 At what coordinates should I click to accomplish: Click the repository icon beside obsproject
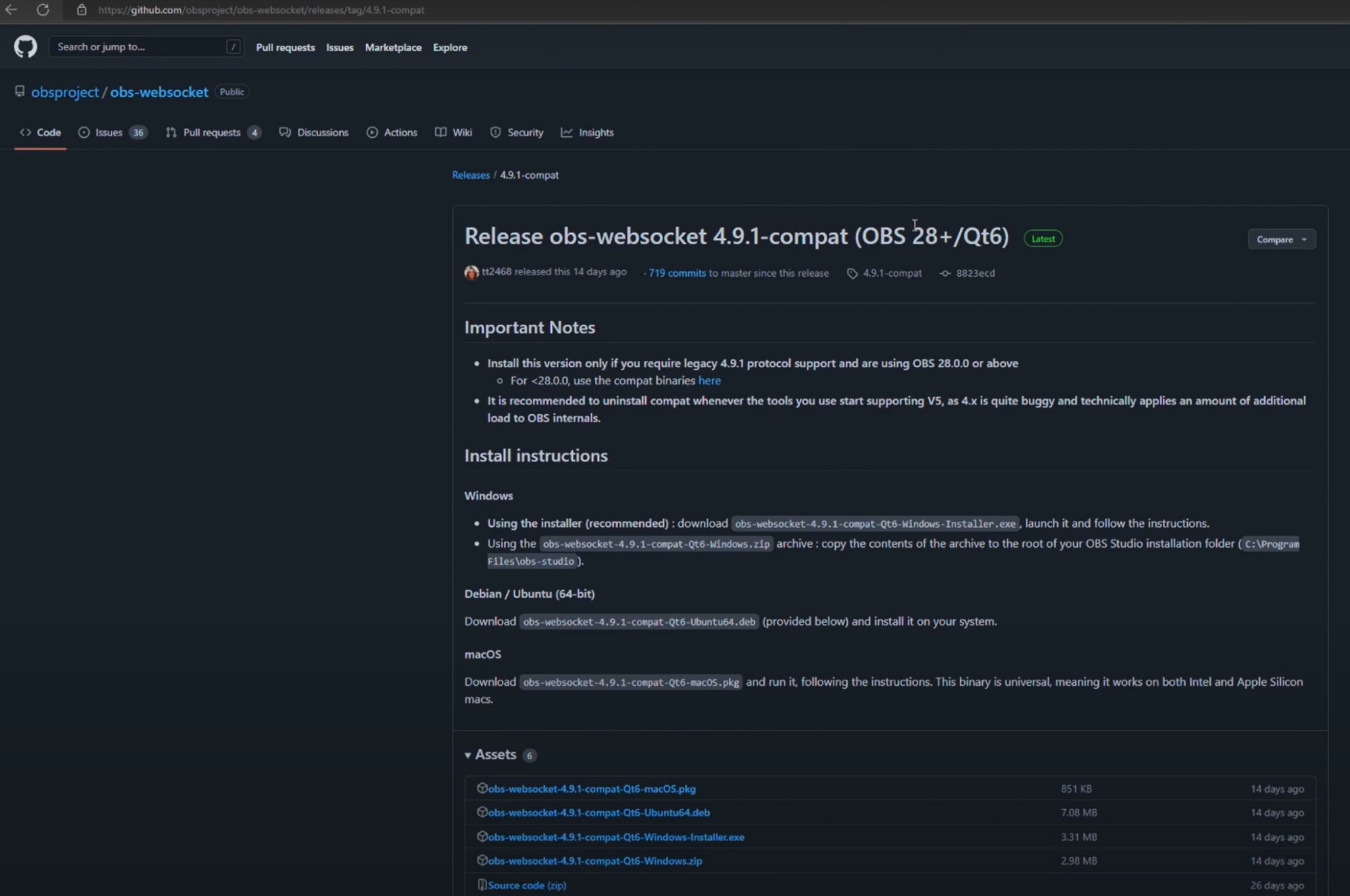point(20,92)
